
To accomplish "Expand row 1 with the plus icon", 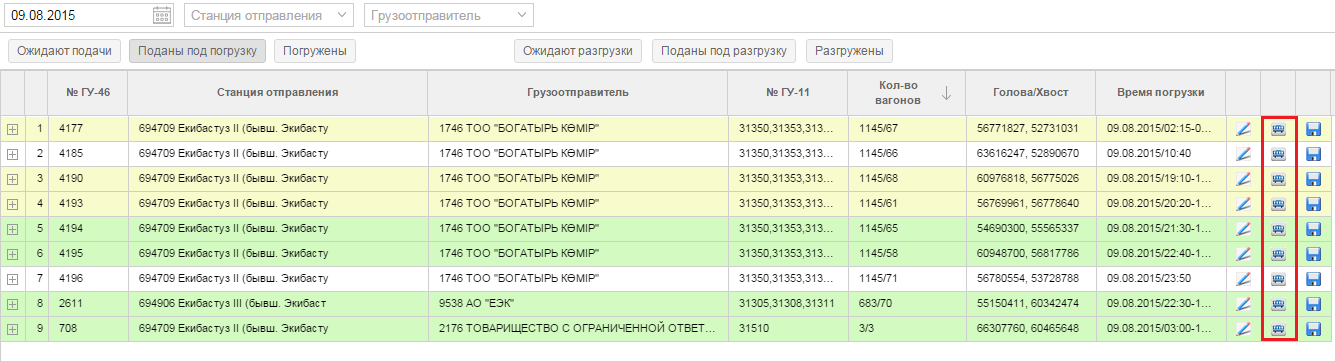I will click(x=12, y=129).
